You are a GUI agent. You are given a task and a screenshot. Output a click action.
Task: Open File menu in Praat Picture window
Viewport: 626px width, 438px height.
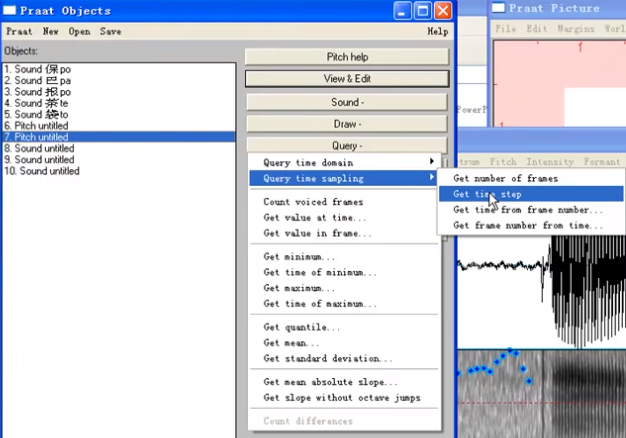tap(505, 29)
